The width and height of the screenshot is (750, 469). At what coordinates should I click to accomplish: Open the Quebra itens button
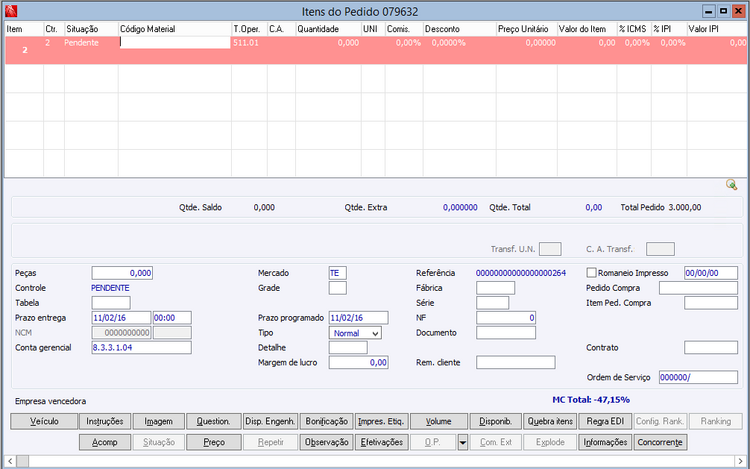[550, 421]
